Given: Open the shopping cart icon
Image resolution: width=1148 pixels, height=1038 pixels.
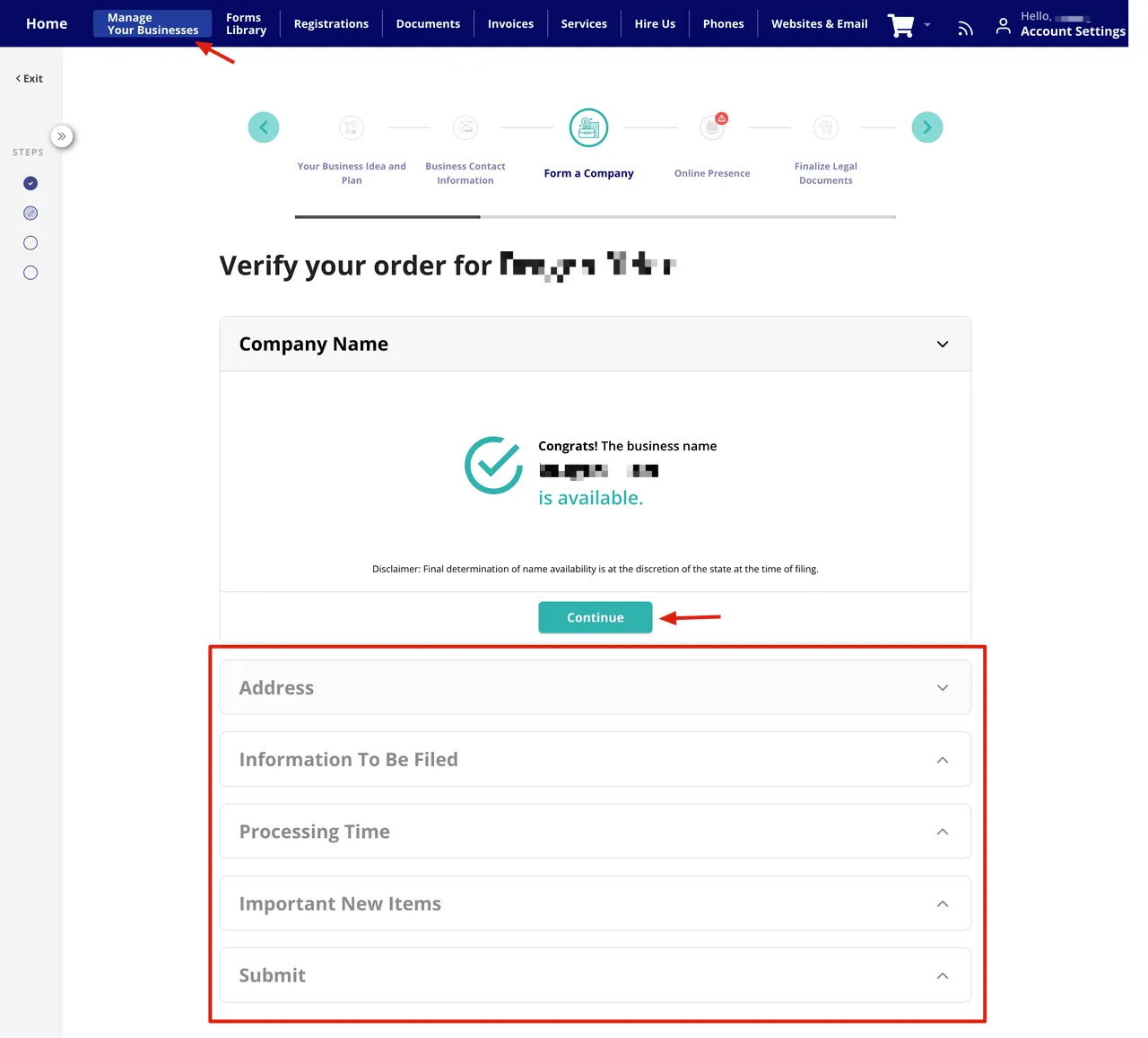Looking at the screenshot, I should click(900, 25).
